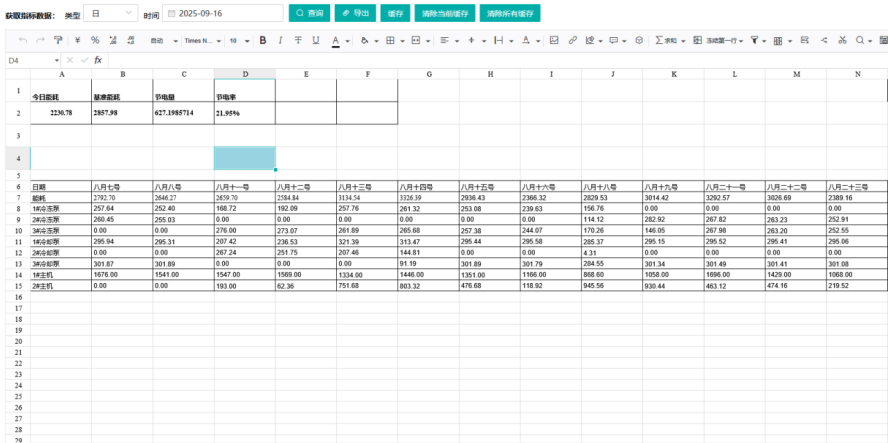Open the text color picker

[x=337, y=41]
